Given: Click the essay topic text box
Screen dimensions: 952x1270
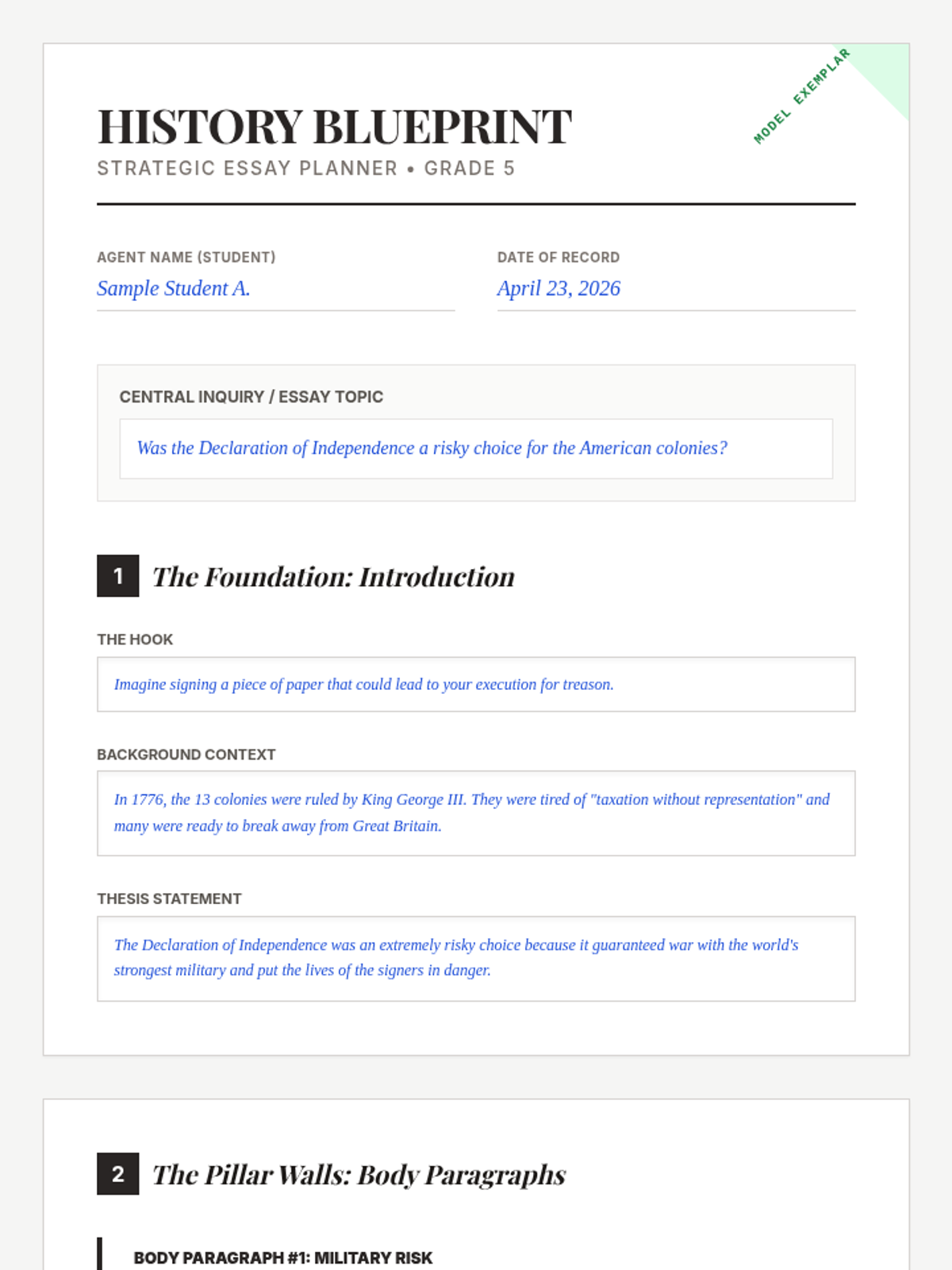Looking at the screenshot, I should click(x=475, y=448).
